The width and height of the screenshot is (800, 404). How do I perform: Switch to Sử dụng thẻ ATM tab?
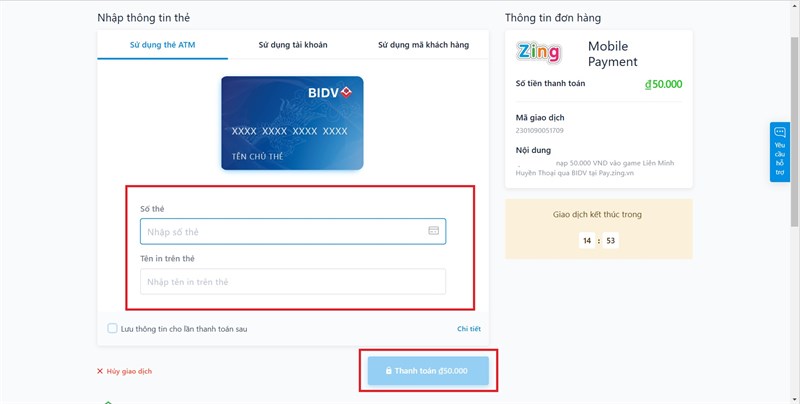pyautogui.click(x=163, y=45)
